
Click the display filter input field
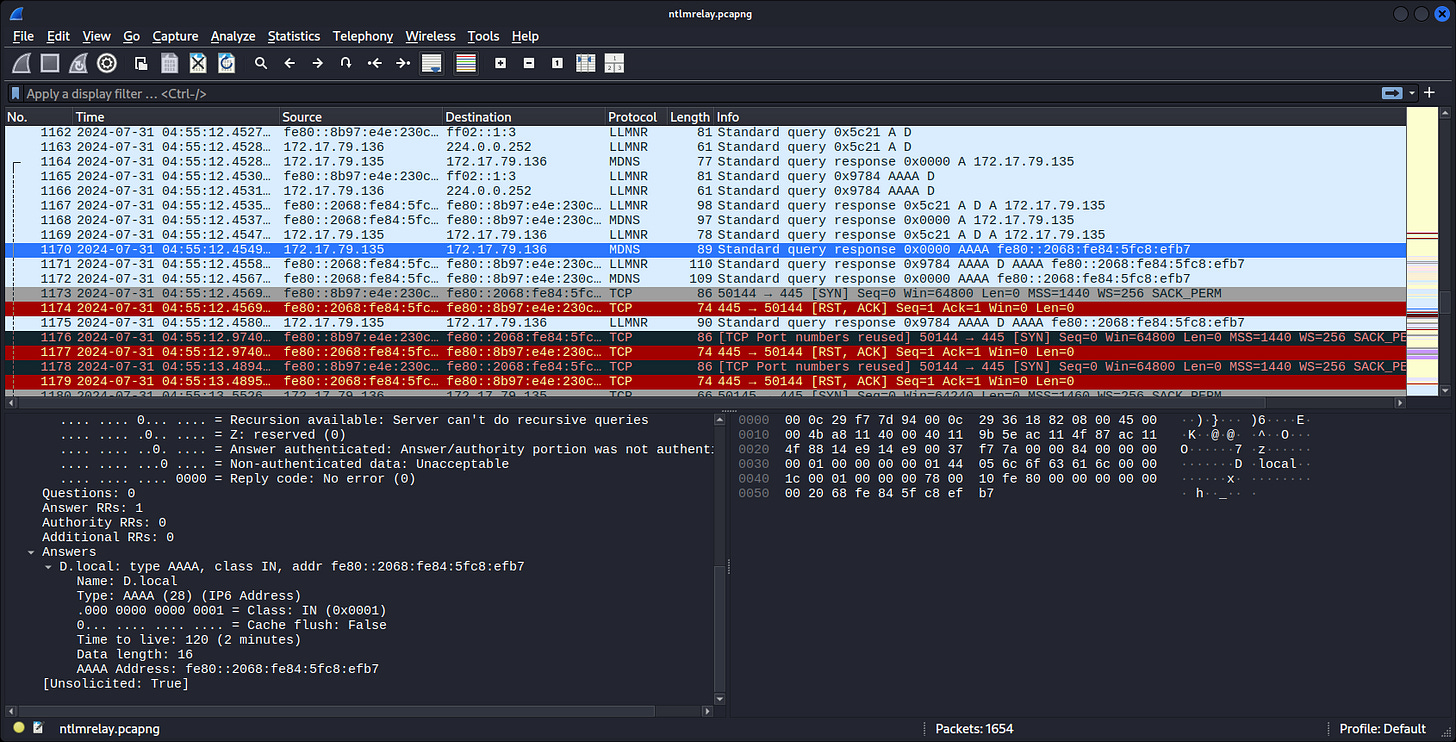tap(700, 93)
